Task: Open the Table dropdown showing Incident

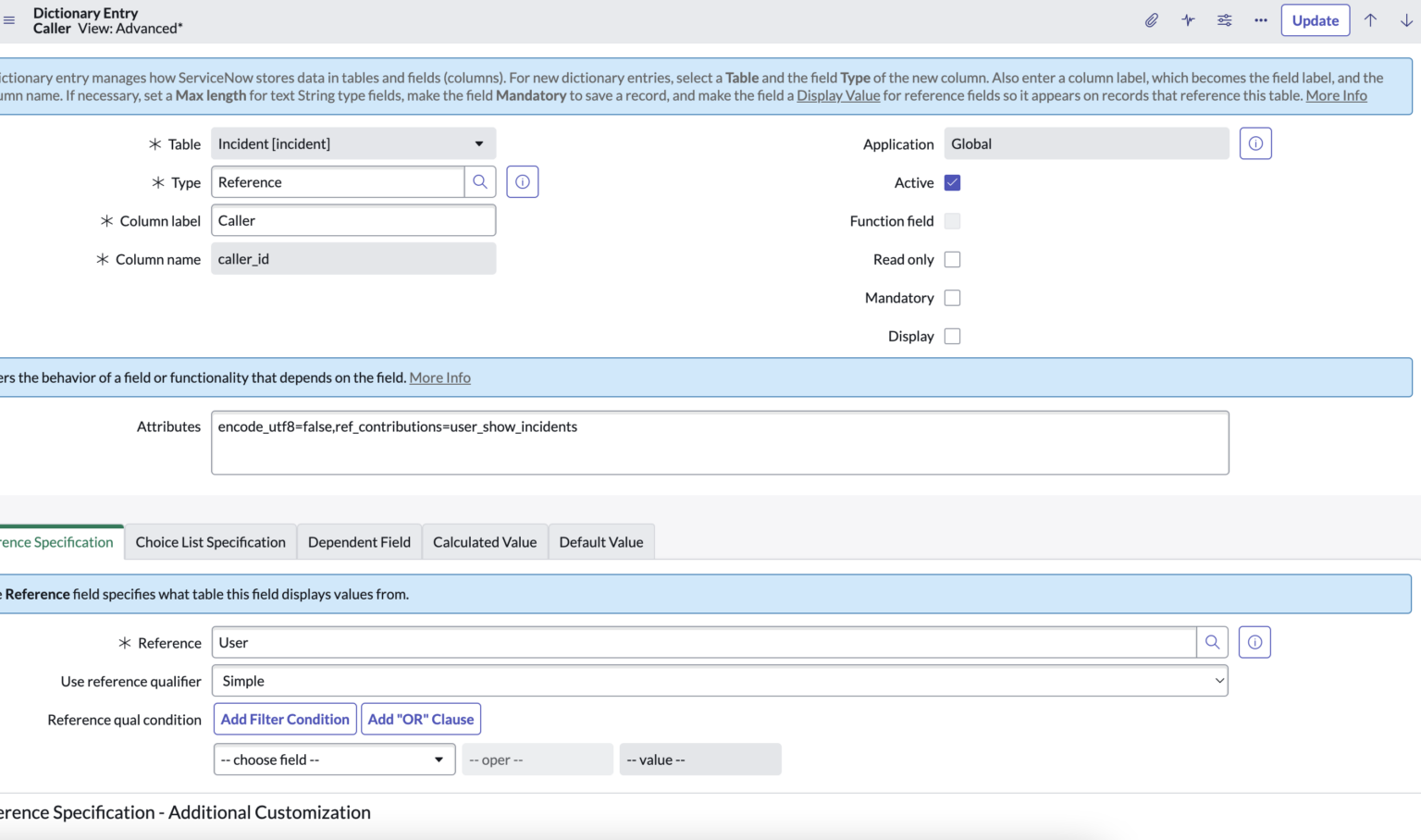Action: [352, 143]
